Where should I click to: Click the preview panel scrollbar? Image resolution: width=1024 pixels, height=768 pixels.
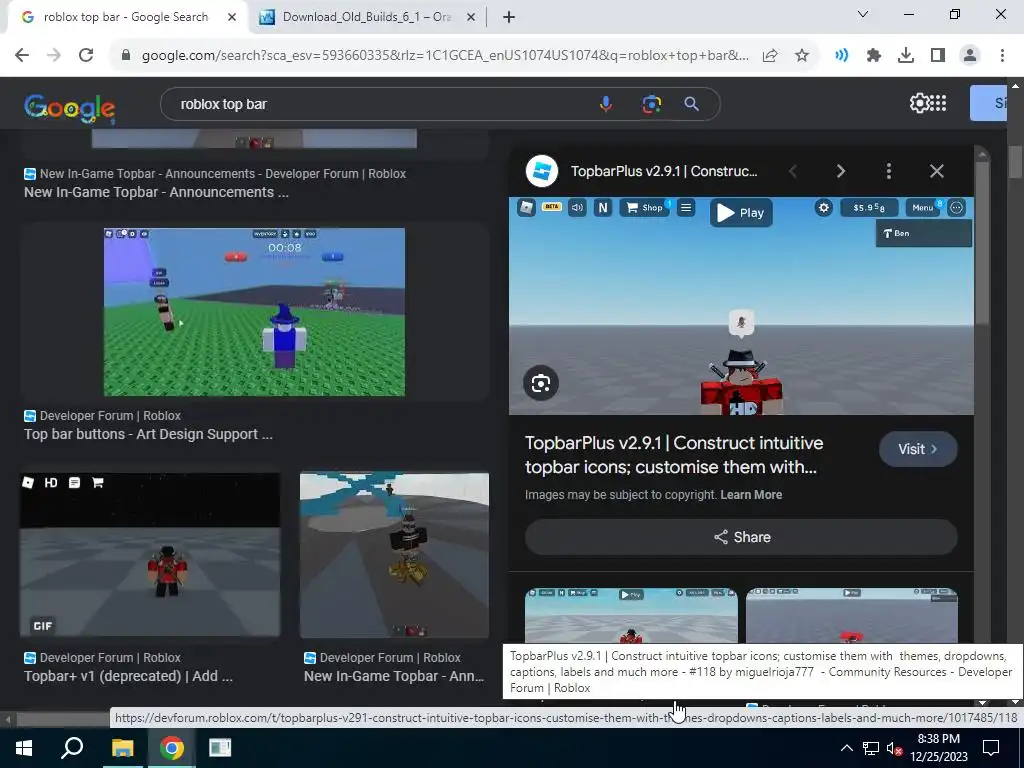(x=982, y=242)
